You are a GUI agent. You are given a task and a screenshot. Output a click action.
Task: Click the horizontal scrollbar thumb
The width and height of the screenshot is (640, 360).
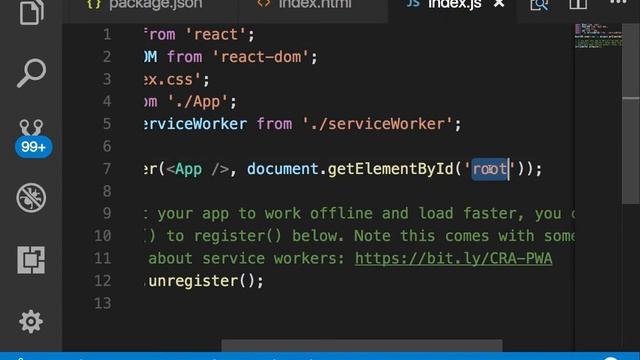pos(362,345)
